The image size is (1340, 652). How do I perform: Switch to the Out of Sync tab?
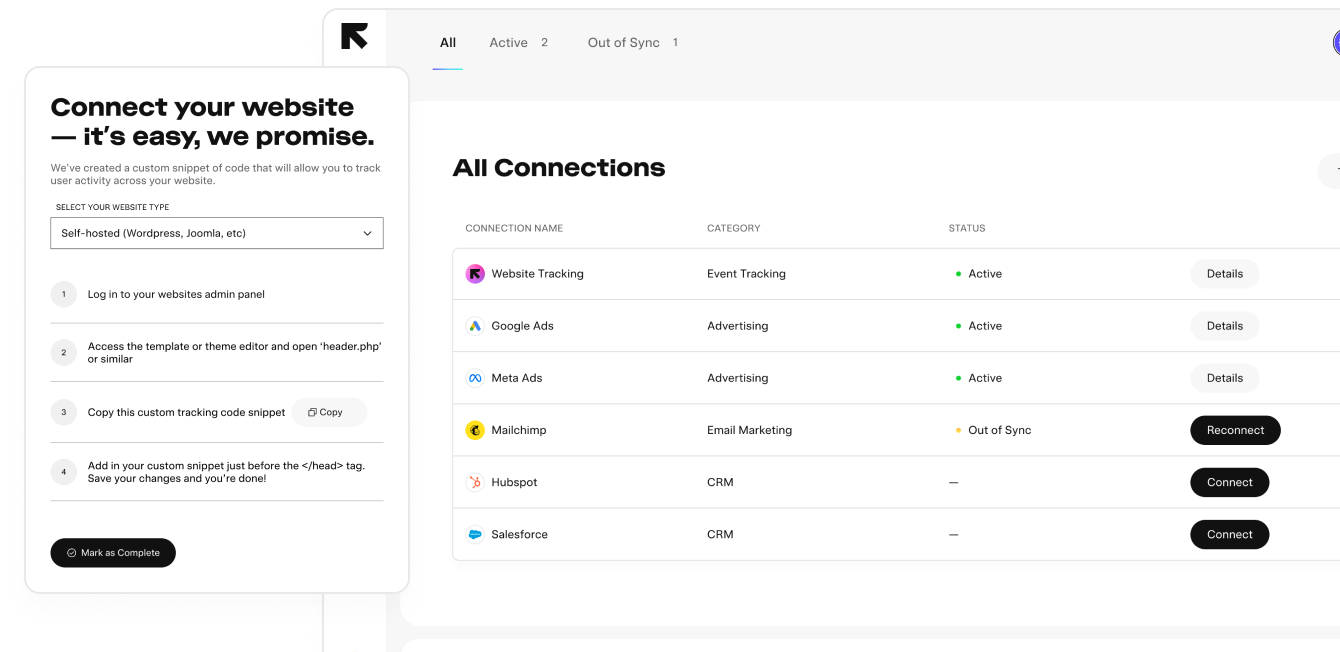[x=633, y=43]
